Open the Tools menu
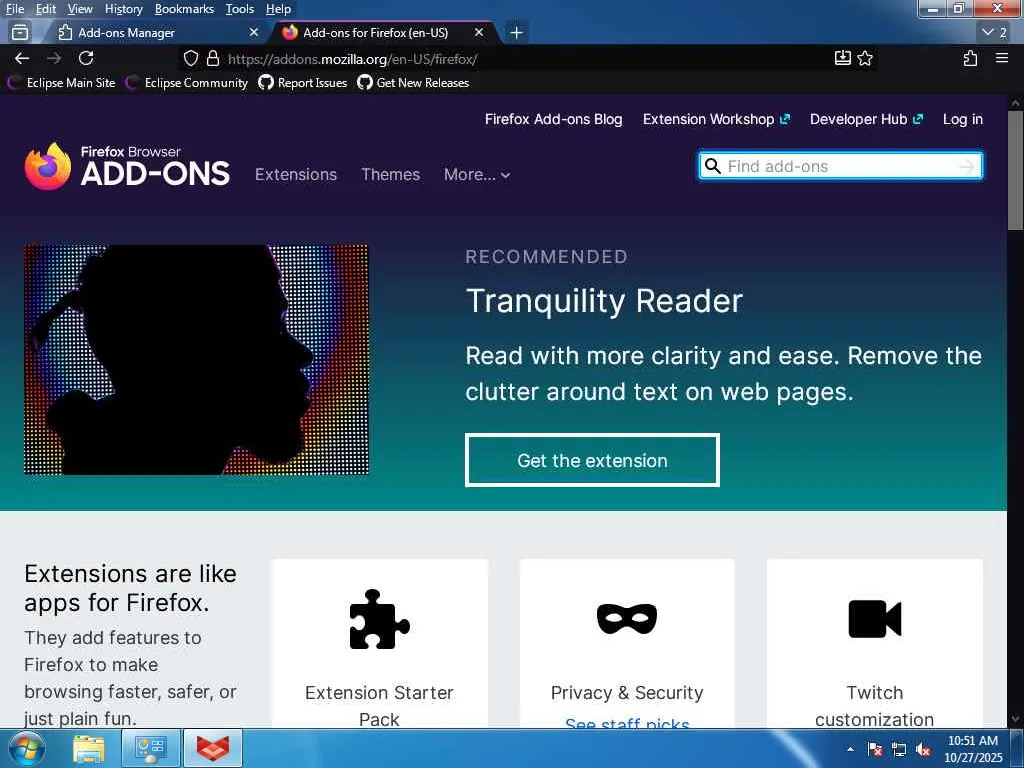The width and height of the screenshot is (1024, 768). pos(240,9)
